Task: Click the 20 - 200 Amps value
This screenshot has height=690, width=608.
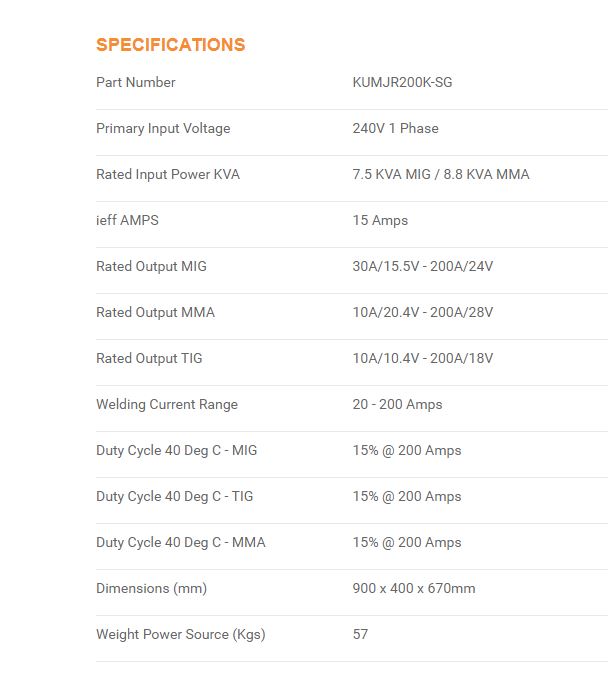Action: click(397, 404)
